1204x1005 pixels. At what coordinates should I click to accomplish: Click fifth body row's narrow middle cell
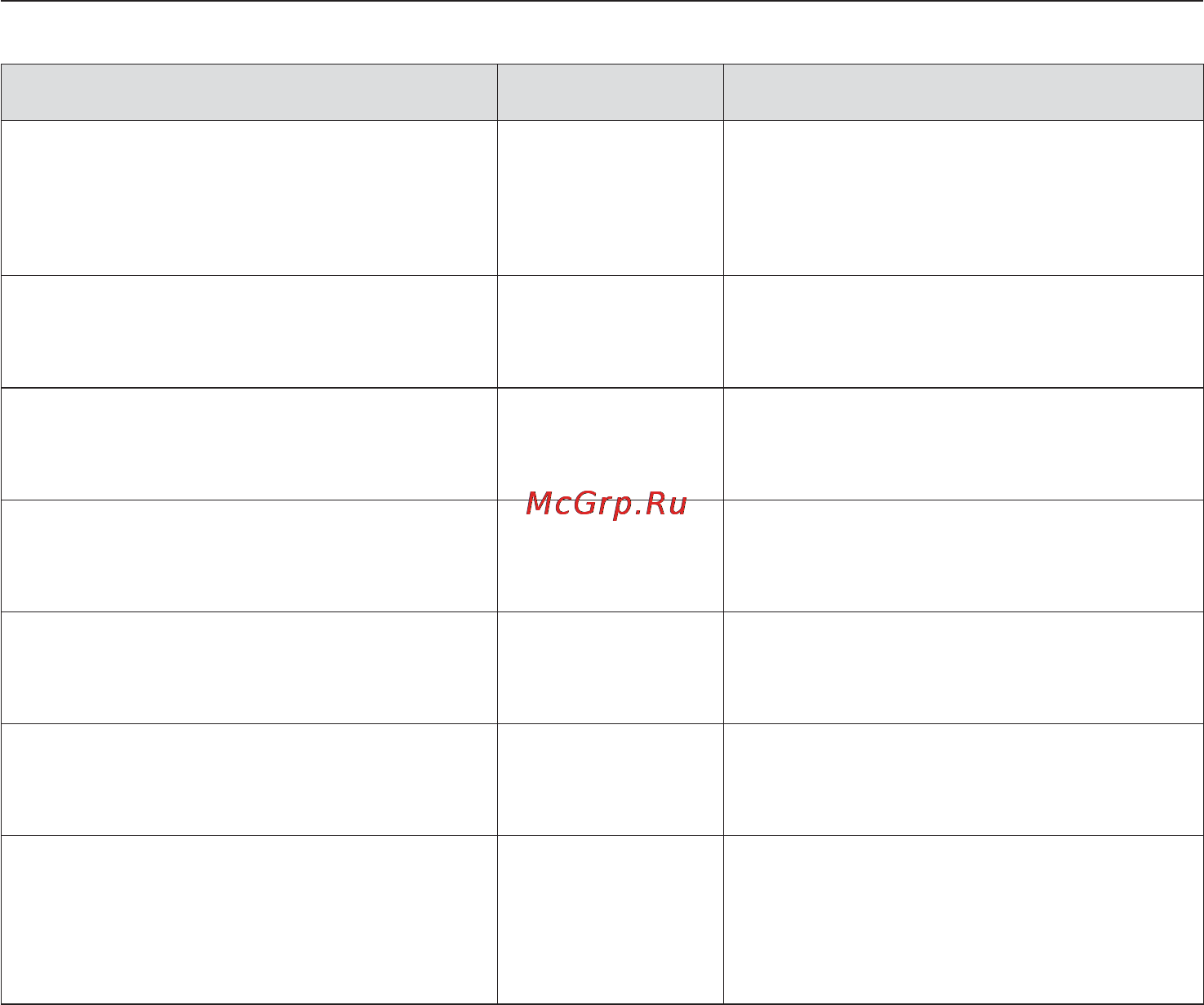610,667
